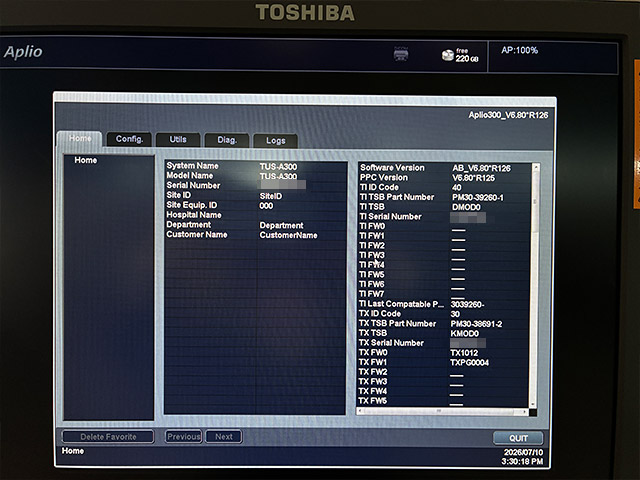Click the Aplio300_V6.80*R126 version label
The height and width of the screenshot is (480, 640).
coord(508,115)
